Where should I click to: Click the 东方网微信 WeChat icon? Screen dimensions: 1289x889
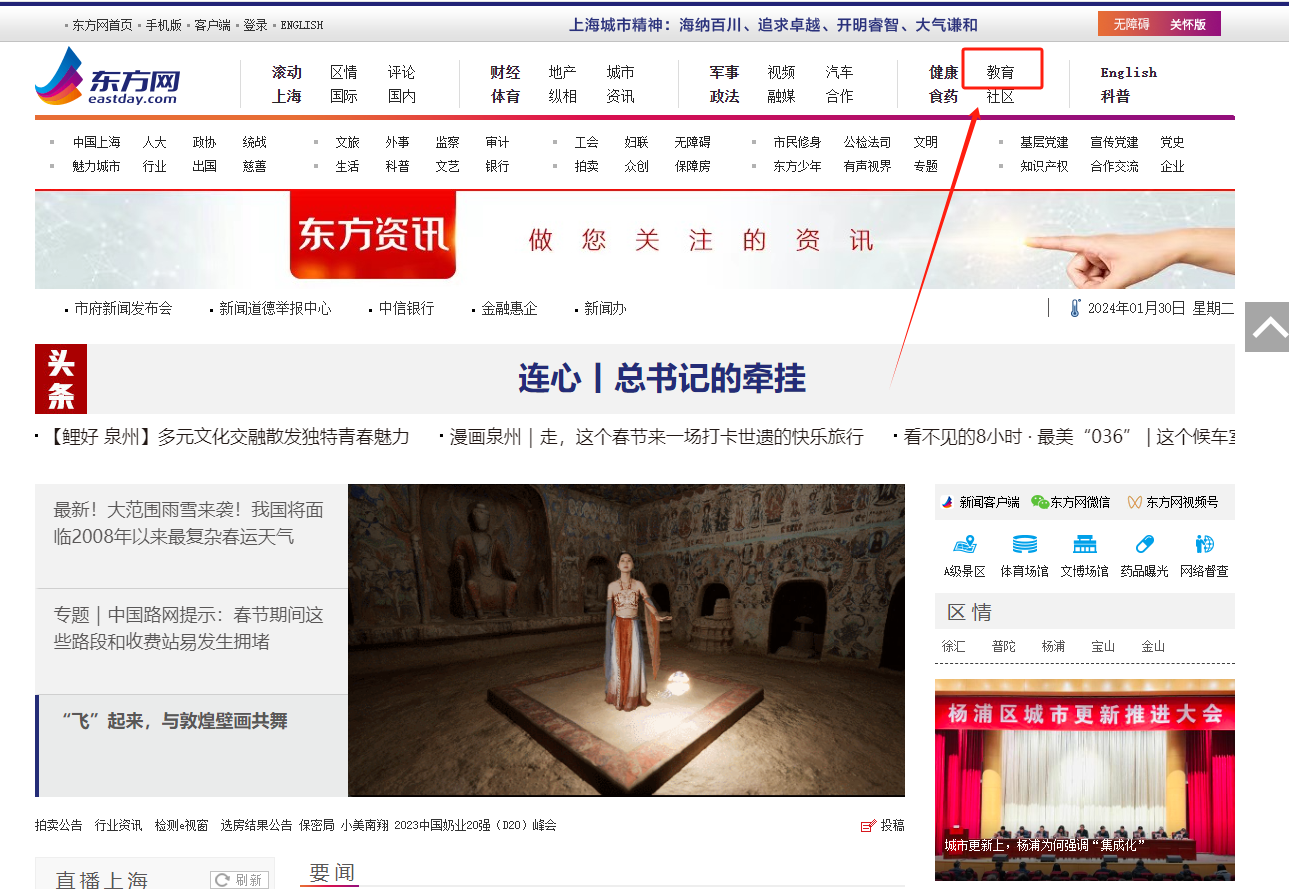click(x=1040, y=502)
